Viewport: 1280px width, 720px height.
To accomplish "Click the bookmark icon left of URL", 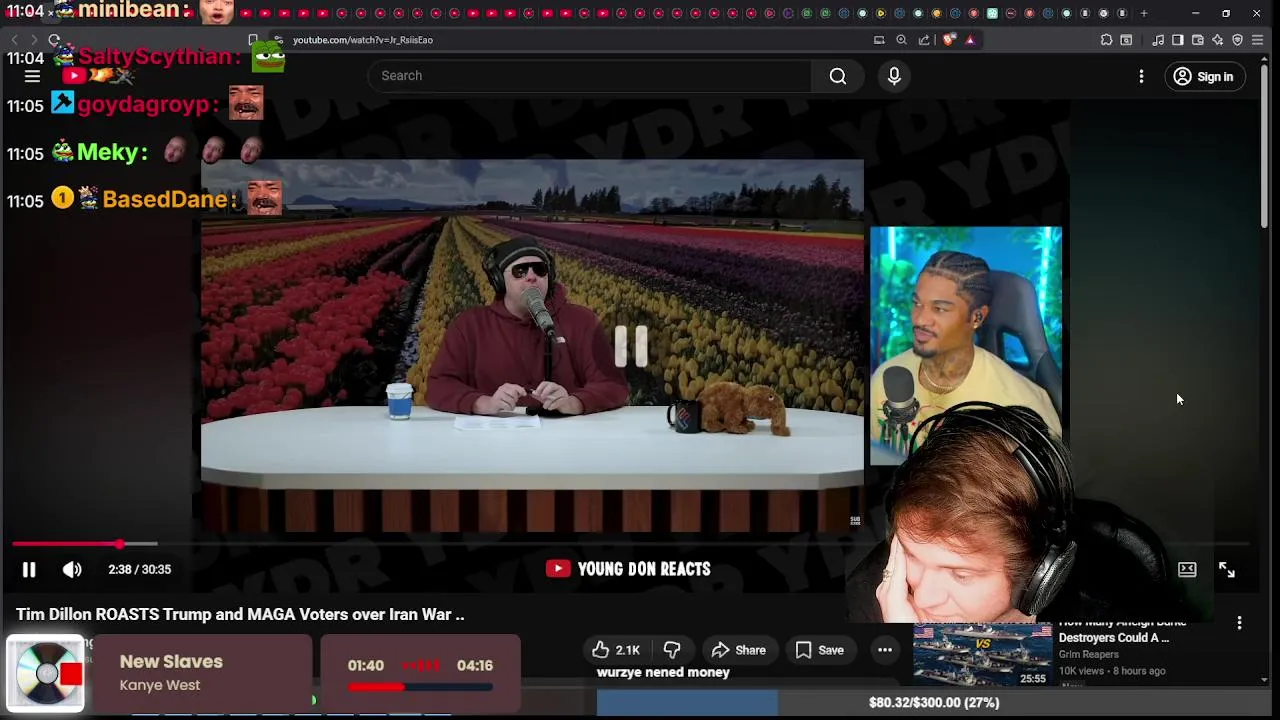I will [x=252, y=40].
